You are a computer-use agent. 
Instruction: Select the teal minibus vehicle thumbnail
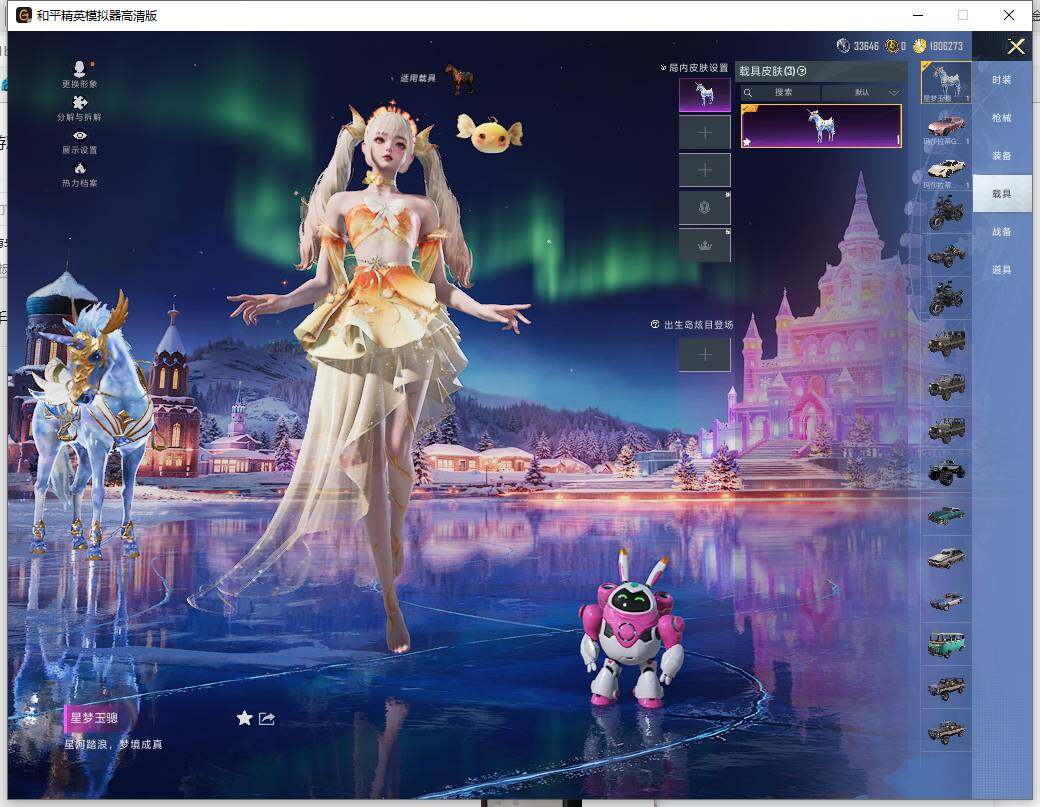point(946,644)
